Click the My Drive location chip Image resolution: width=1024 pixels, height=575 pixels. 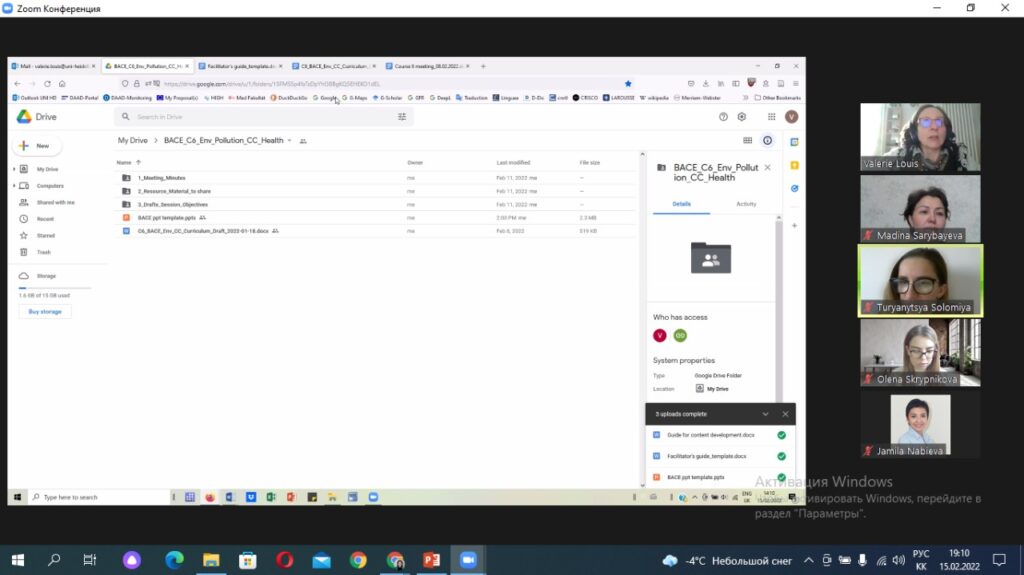pyautogui.click(x=712, y=389)
